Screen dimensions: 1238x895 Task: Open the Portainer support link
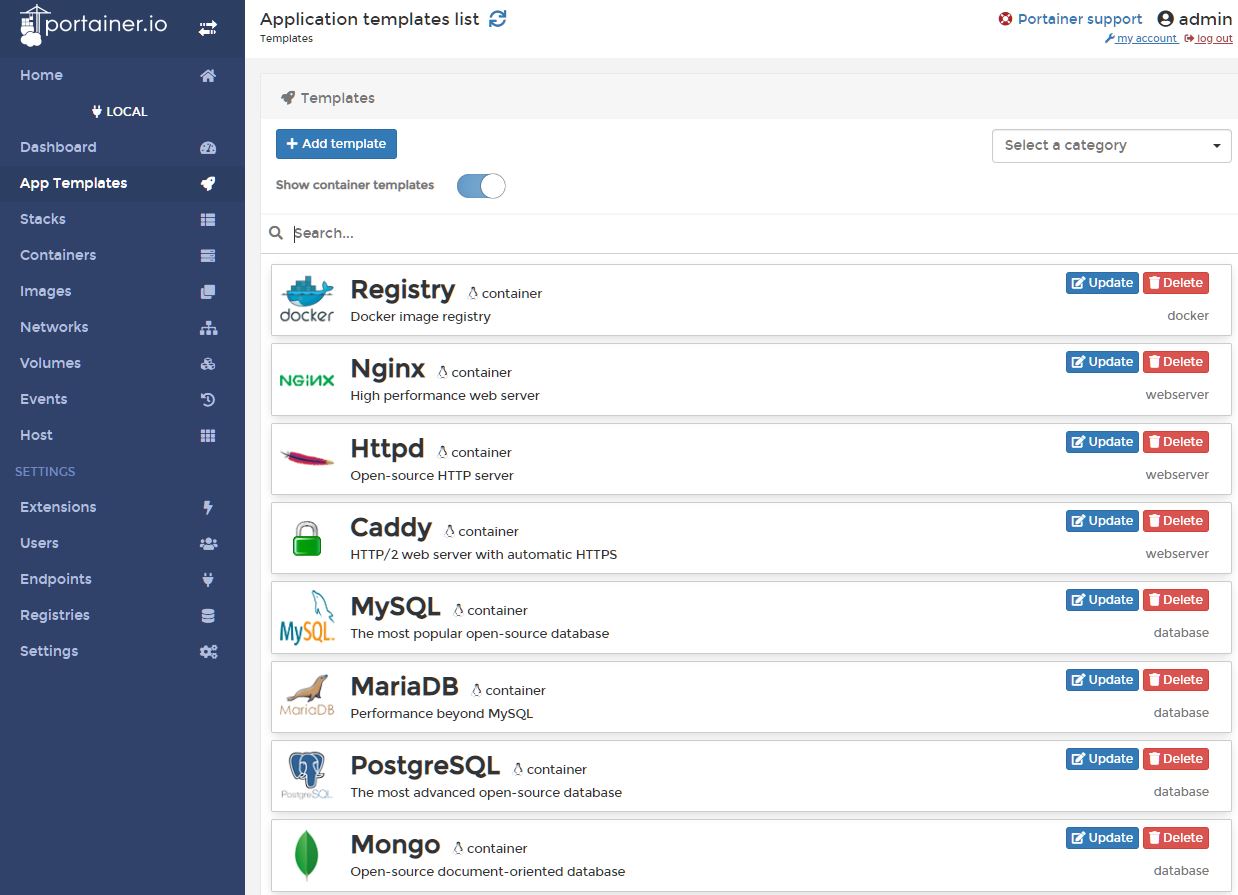(1070, 19)
